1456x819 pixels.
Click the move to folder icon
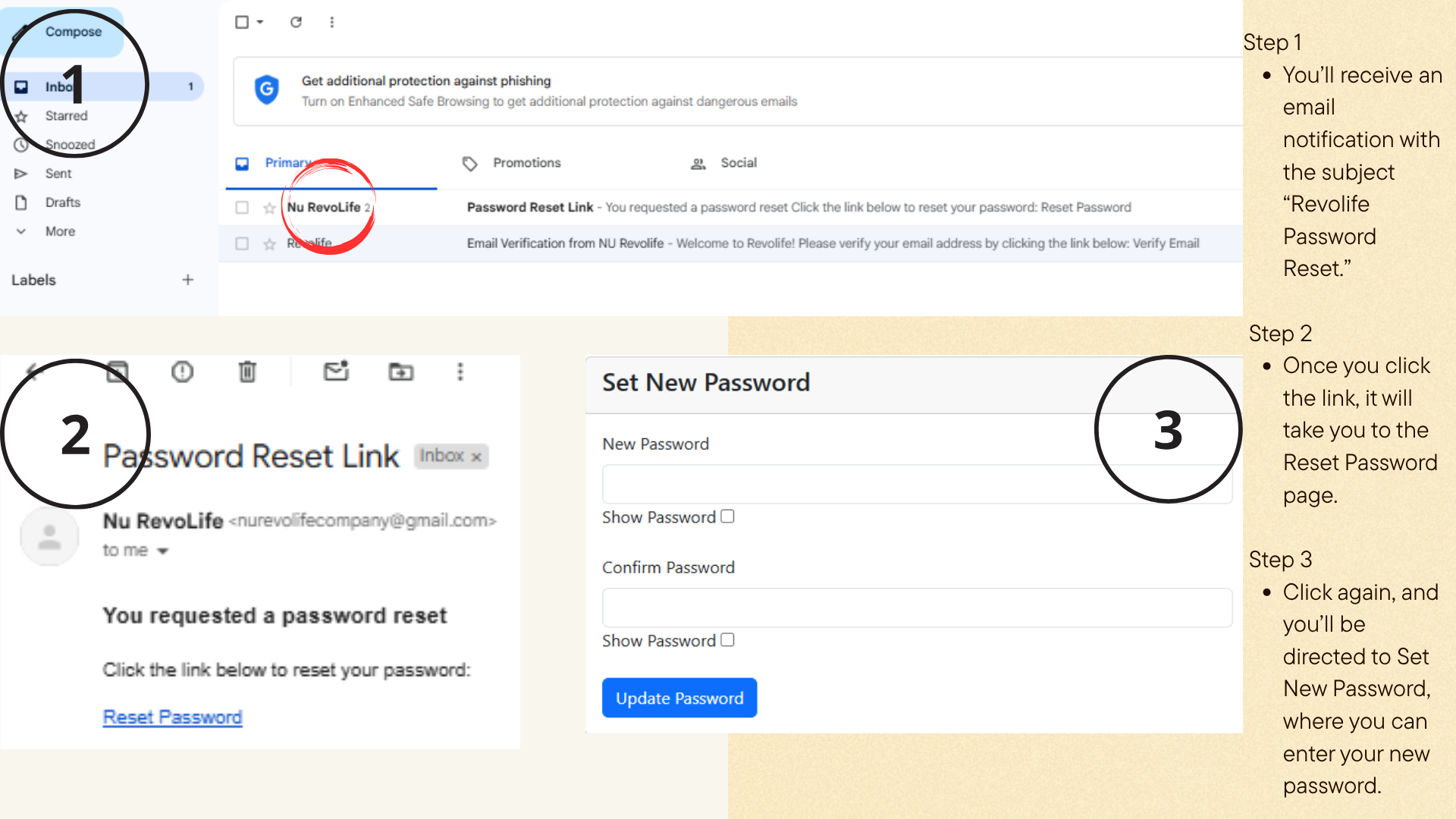coord(401,372)
